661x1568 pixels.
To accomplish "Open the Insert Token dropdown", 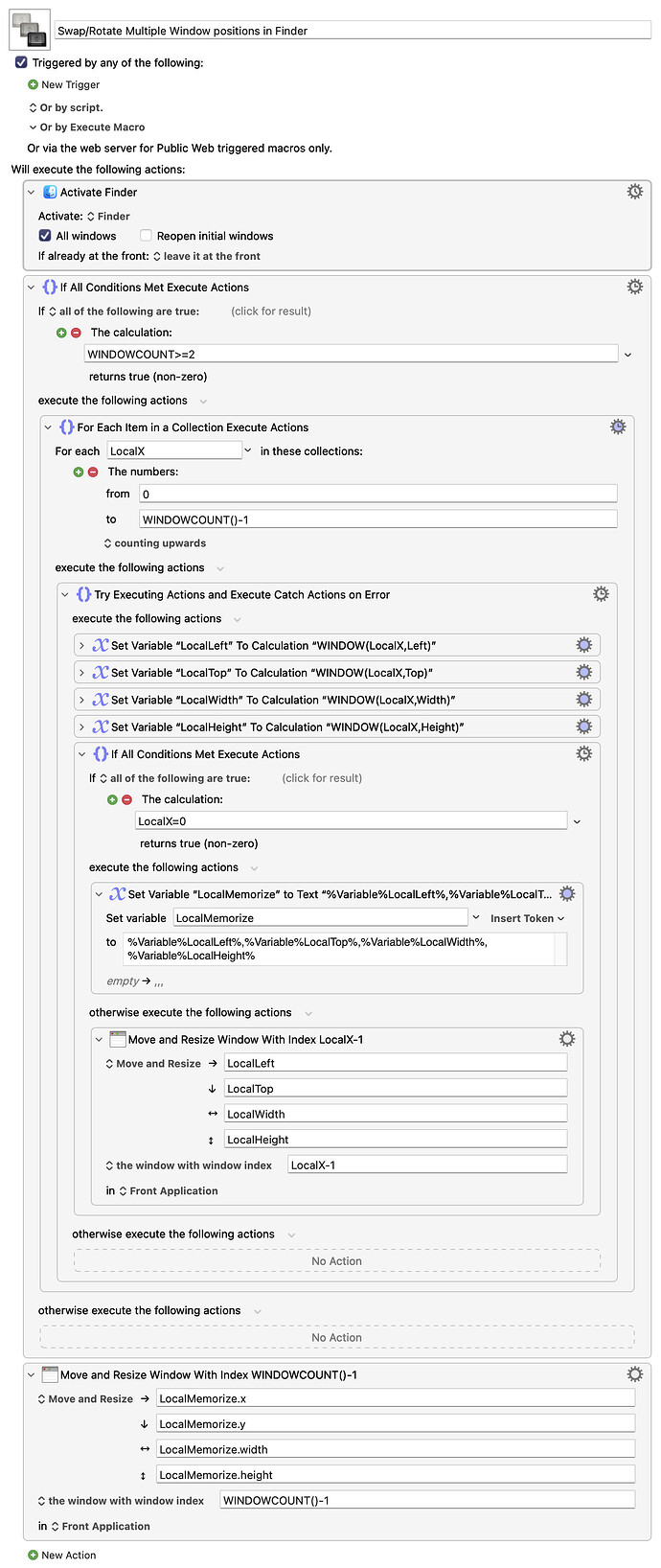I will (526, 918).
